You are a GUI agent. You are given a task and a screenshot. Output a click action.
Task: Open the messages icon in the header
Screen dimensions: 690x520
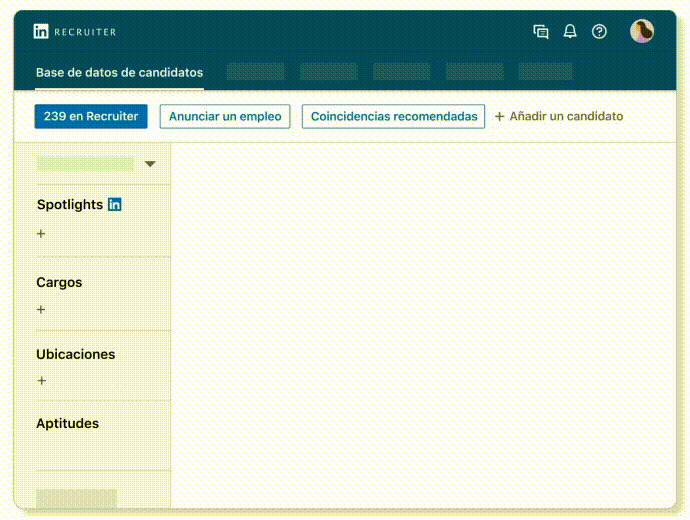click(541, 32)
